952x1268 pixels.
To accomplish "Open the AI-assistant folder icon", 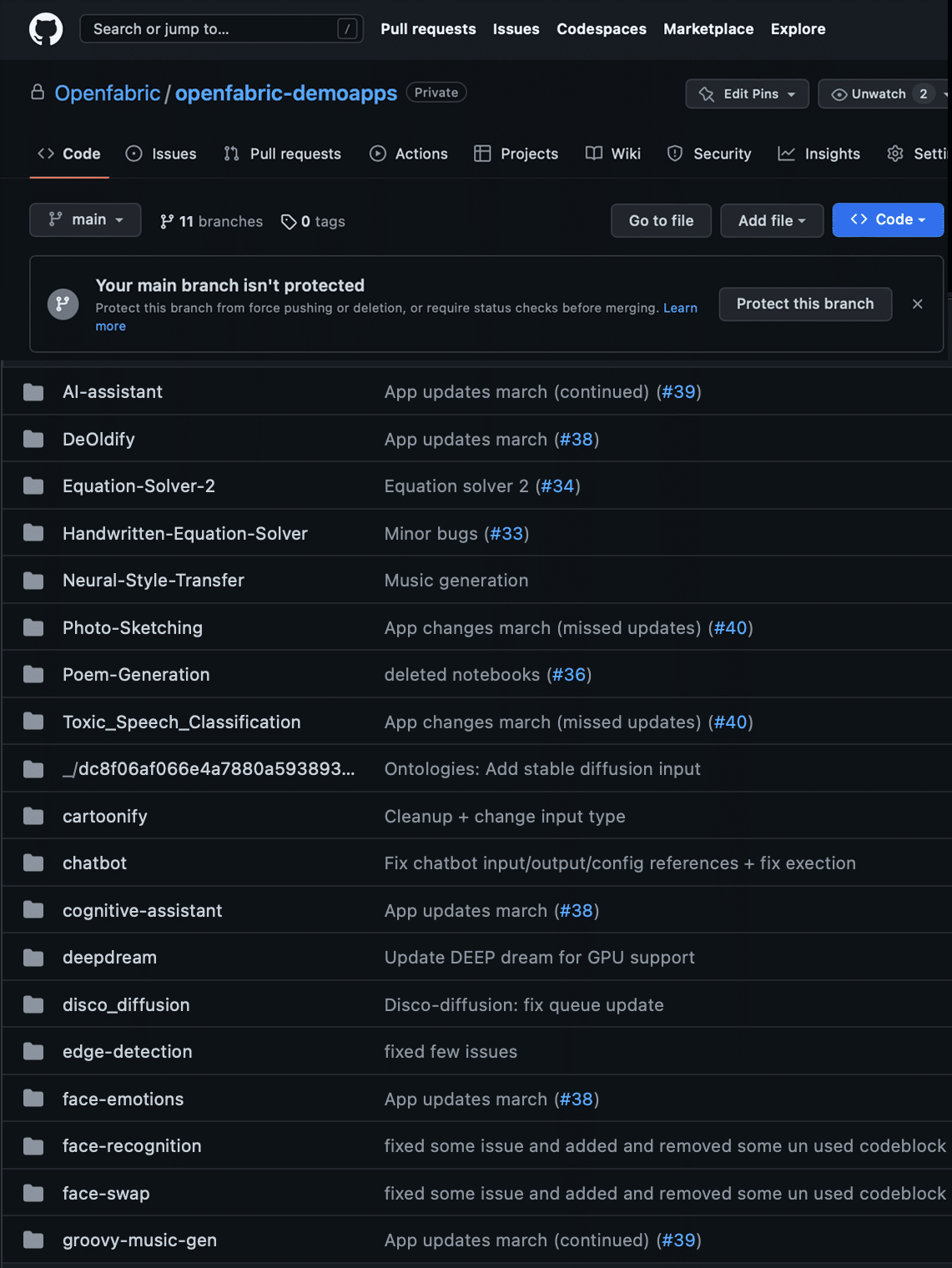I will [x=33, y=392].
